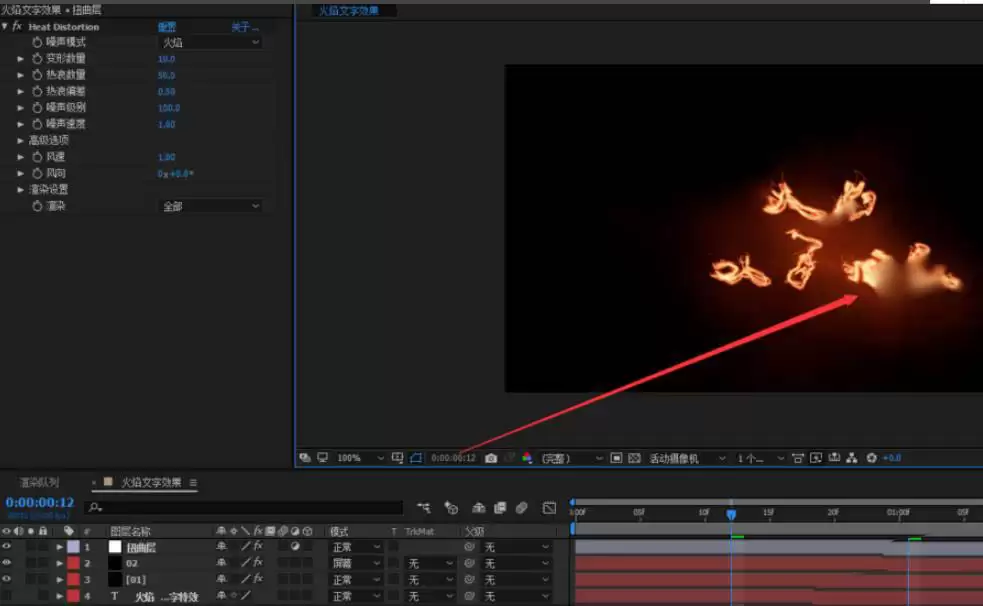Select the 火焰文字效果 composition viewer tab
Screen dimensions: 983x606
pos(349,11)
